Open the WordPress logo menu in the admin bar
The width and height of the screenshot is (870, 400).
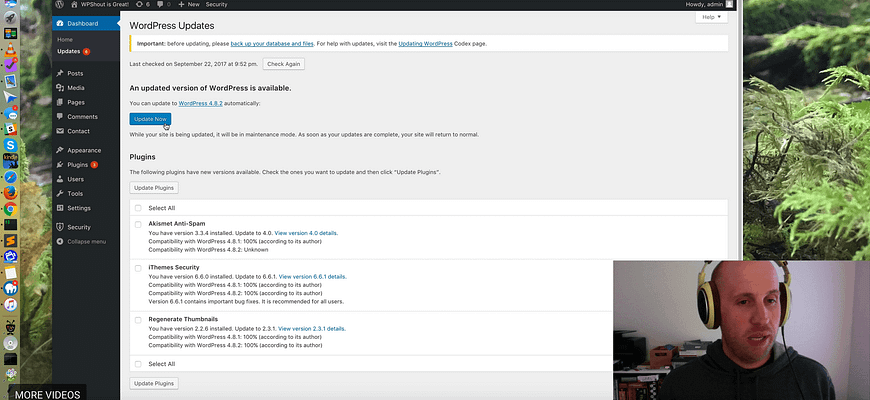tap(59, 4)
